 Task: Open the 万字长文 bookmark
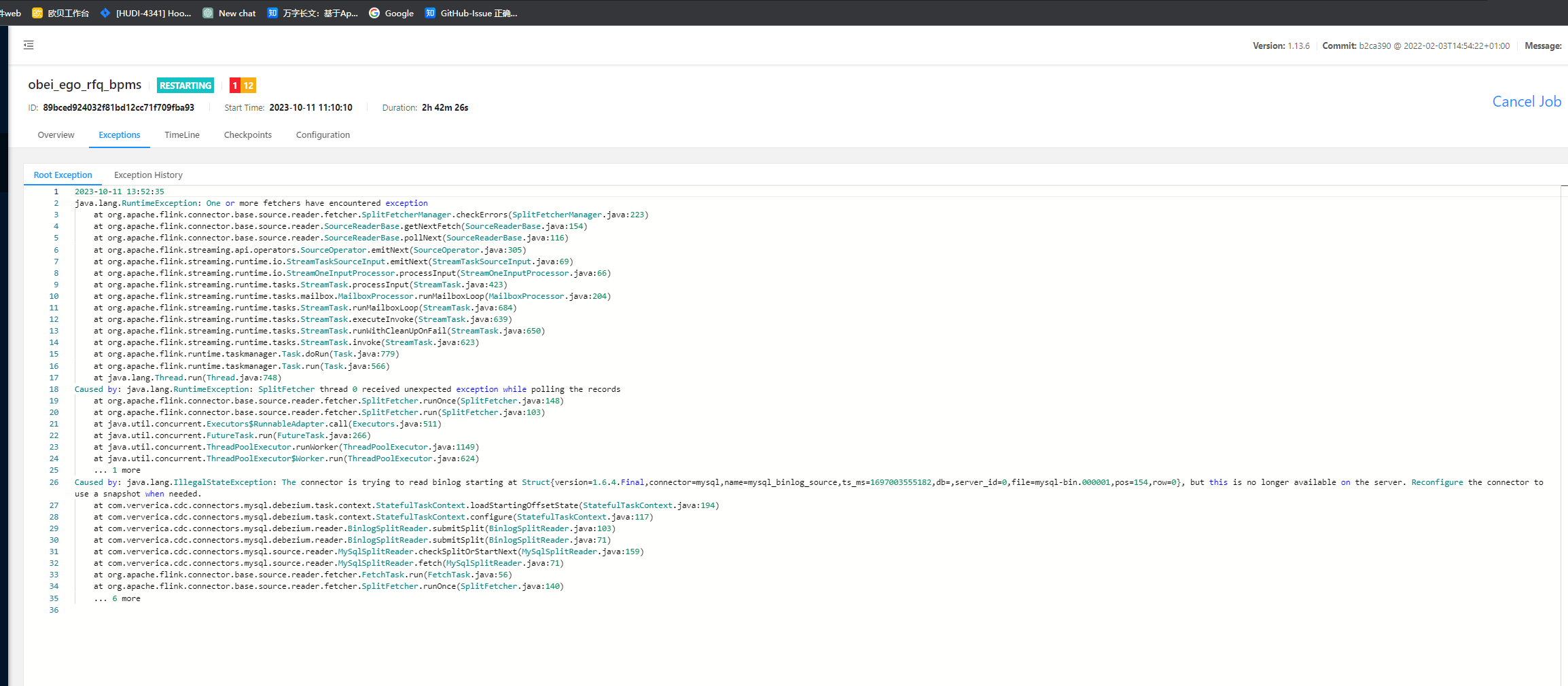pyautogui.click(x=313, y=13)
